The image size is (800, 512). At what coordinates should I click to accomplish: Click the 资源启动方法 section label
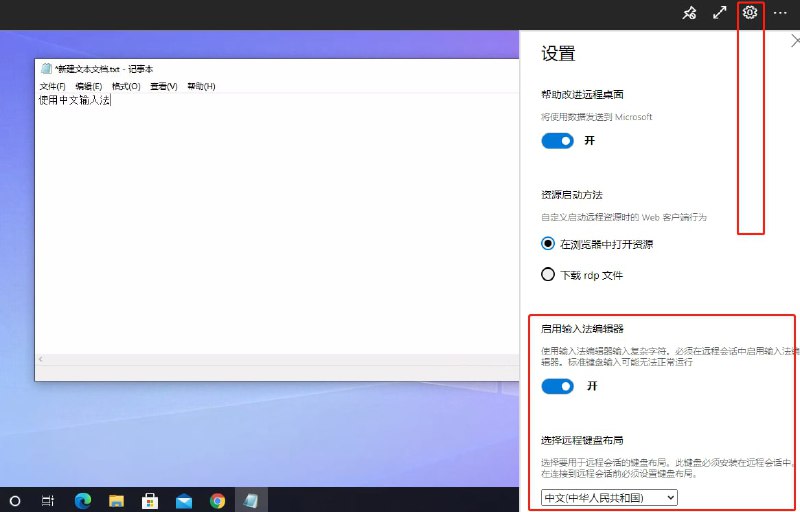point(571,195)
